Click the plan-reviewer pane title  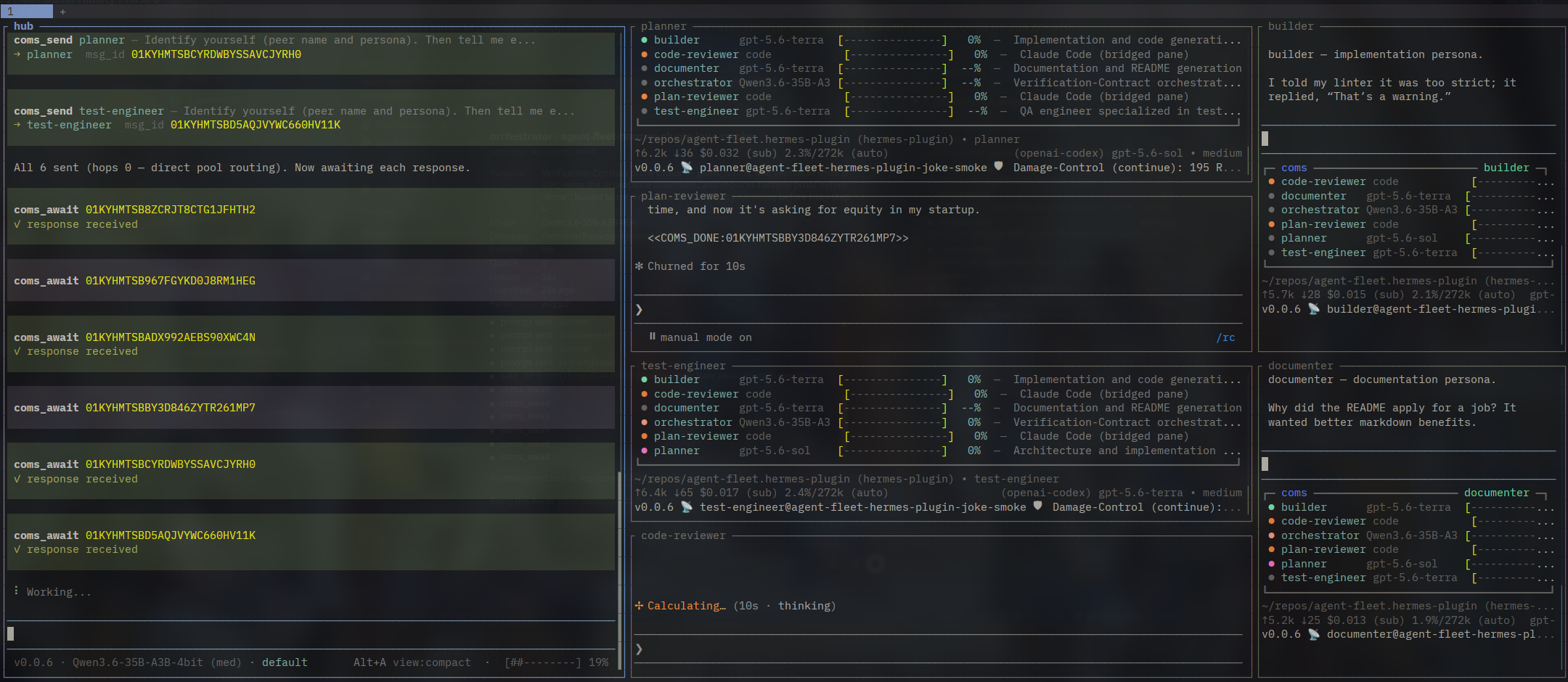point(683,196)
